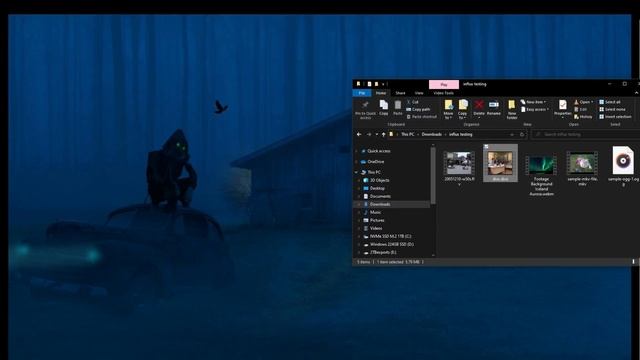Go forward with the forward arrow
This screenshot has width=640, height=360.
tap(369, 134)
